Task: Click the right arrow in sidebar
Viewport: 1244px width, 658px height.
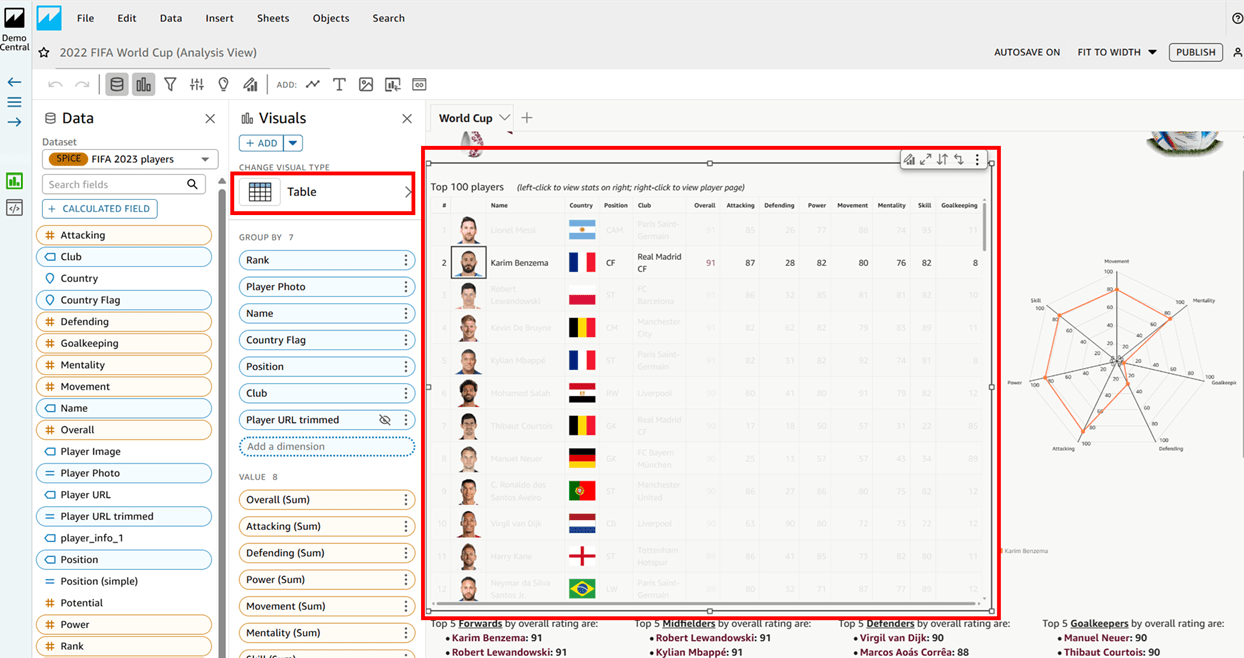Action: pos(14,122)
